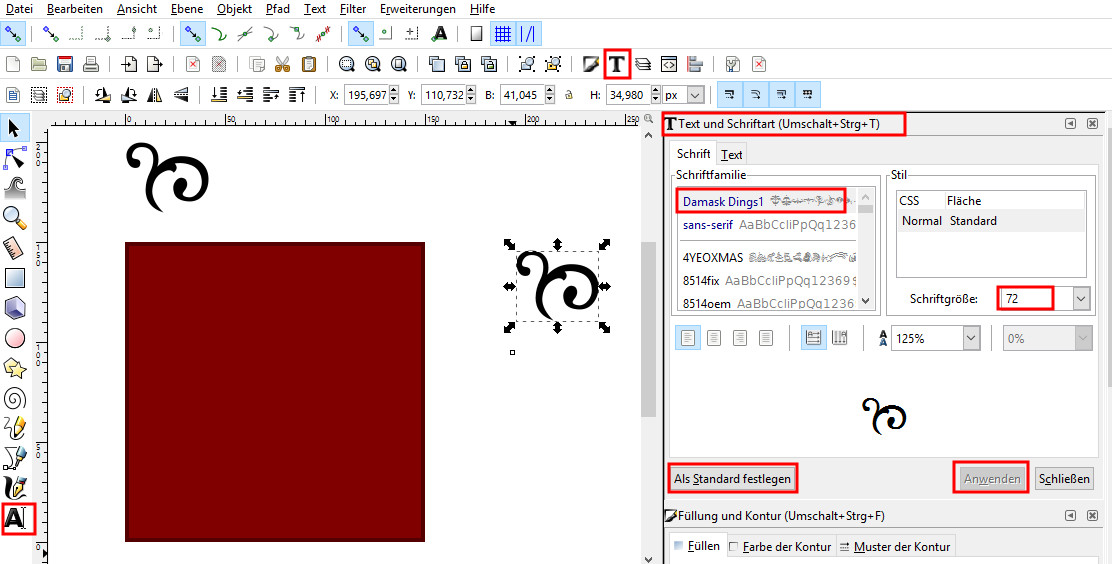Raise the selection to top
This screenshot has height=564, width=1112.
coord(297,94)
